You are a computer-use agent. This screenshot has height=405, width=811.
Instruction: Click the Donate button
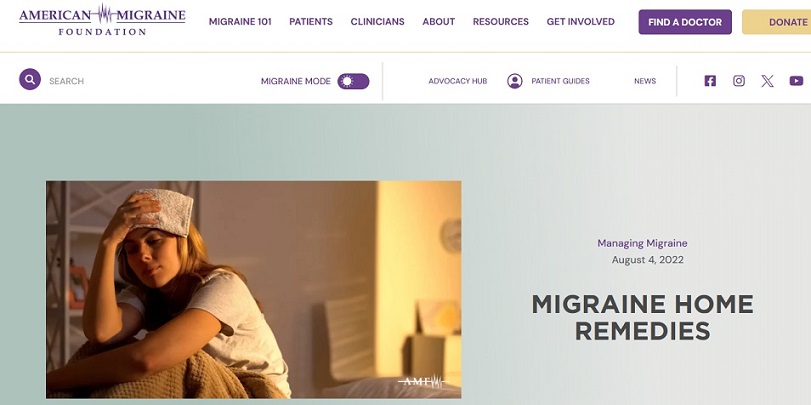tap(777, 22)
